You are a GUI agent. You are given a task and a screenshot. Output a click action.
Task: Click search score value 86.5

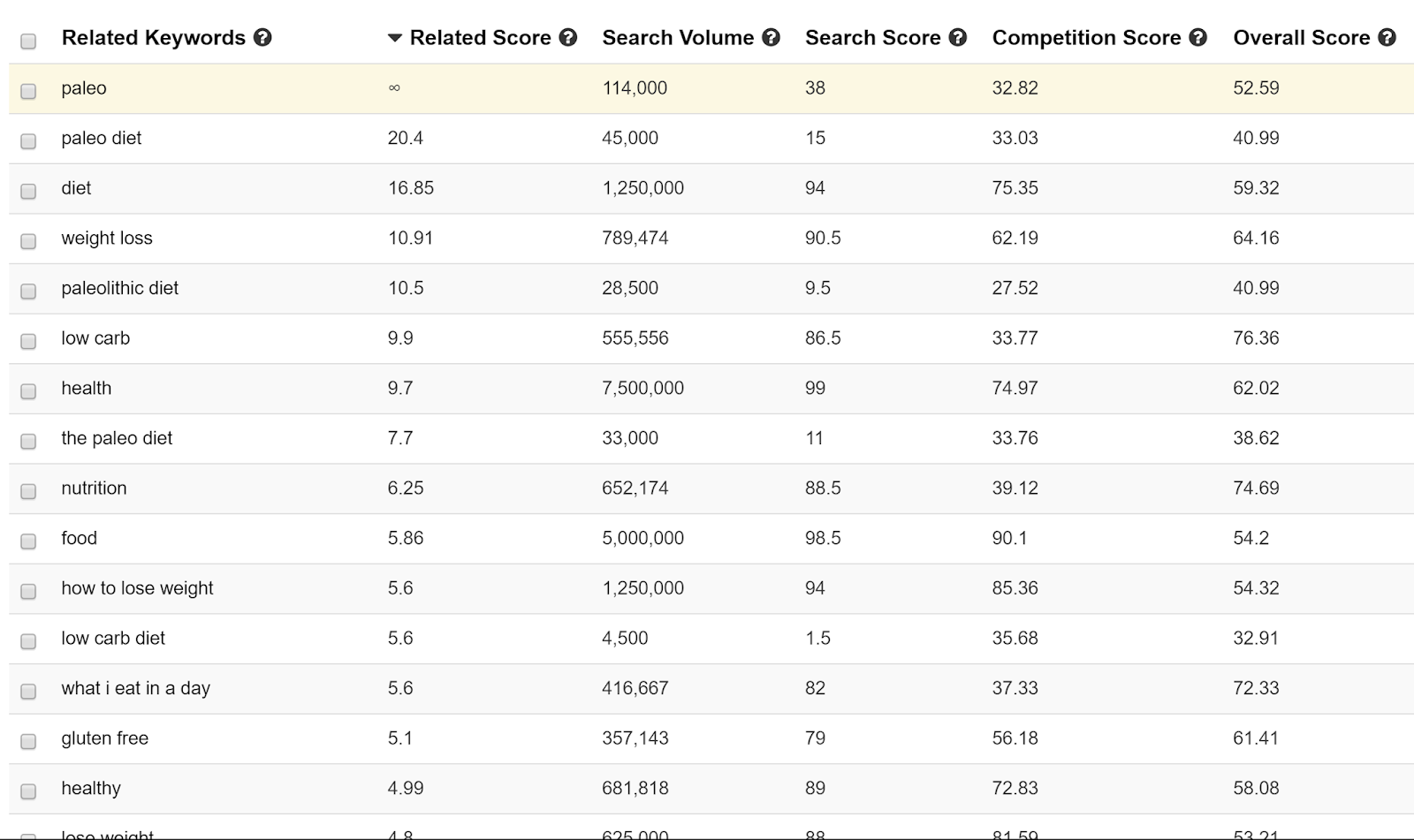pos(823,338)
